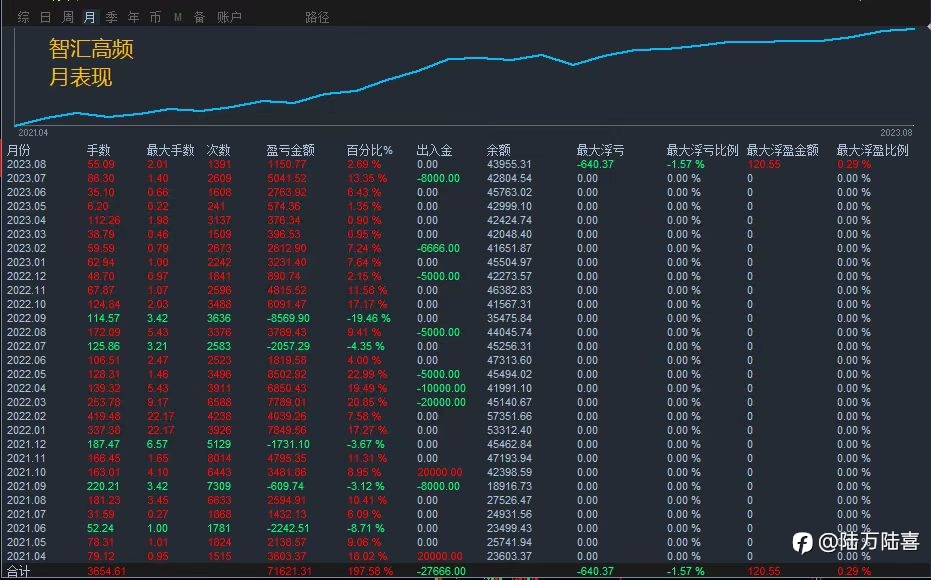Image resolution: width=931 pixels, height=580 pixels.
Task: Click the M tab icon
Action: pos(178,18)
